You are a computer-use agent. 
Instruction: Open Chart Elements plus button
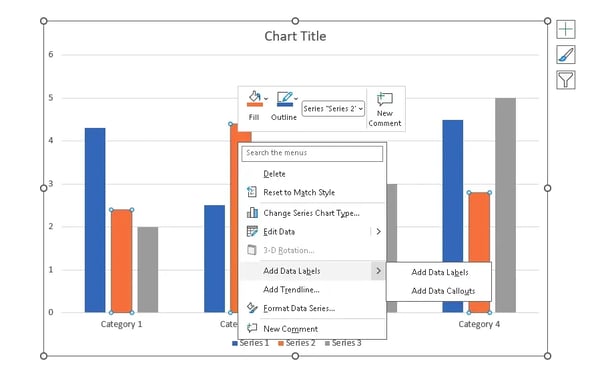pos(566,29)
